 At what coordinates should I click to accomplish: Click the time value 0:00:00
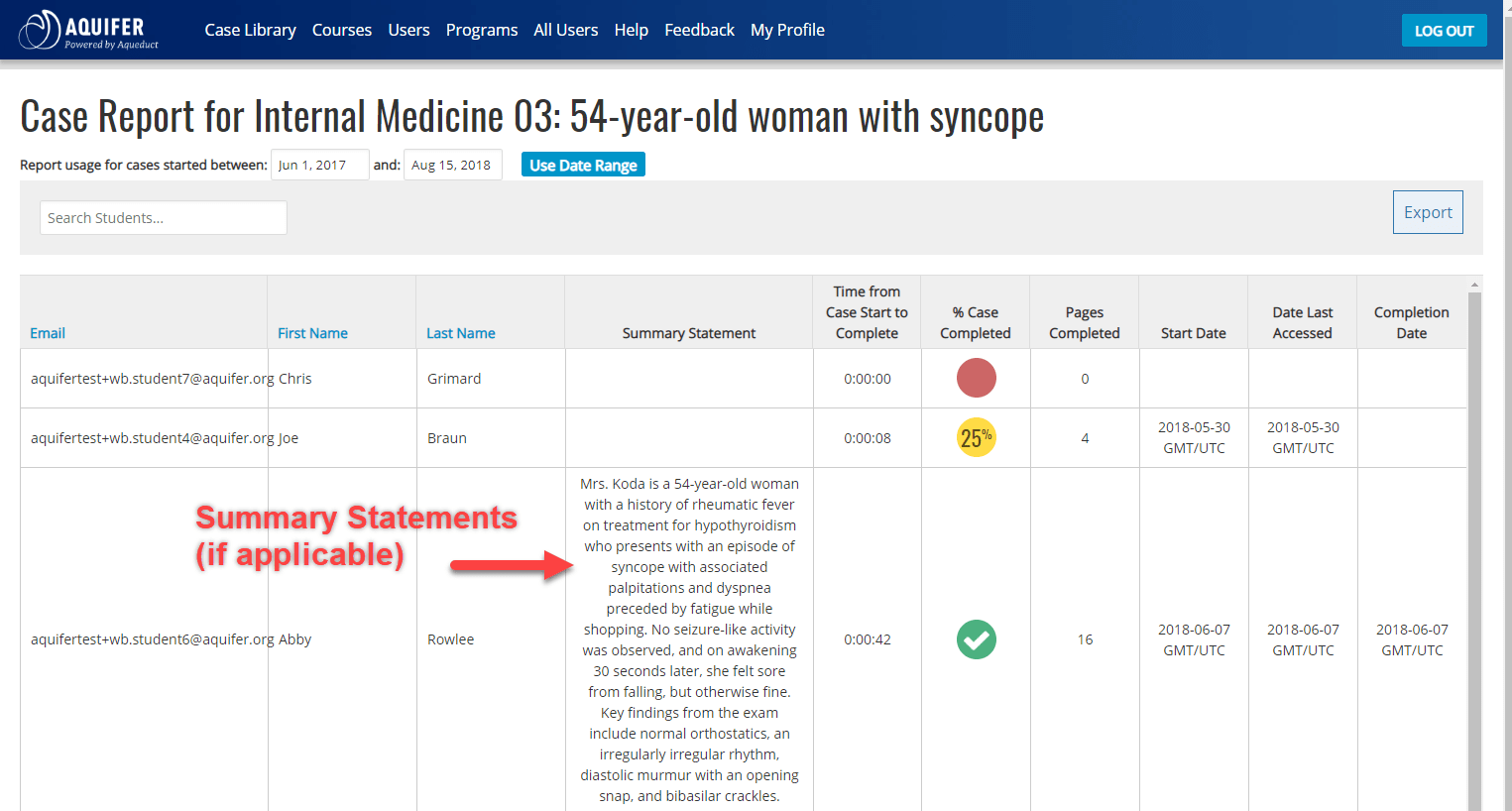[868, 379]
